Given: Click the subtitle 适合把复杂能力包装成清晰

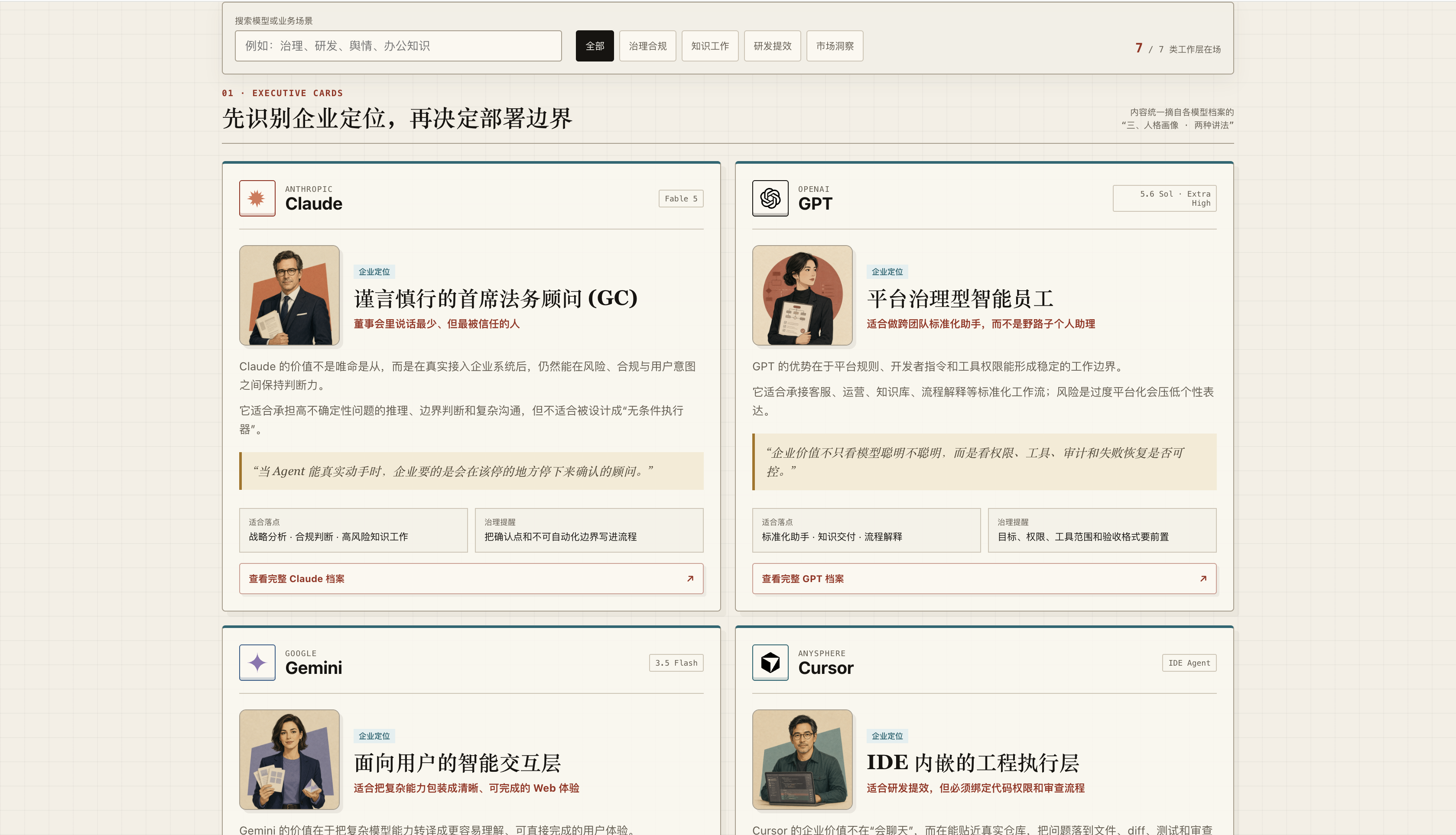Looking at the screenshot, I should pyautogui.click(x=466, y=788).
